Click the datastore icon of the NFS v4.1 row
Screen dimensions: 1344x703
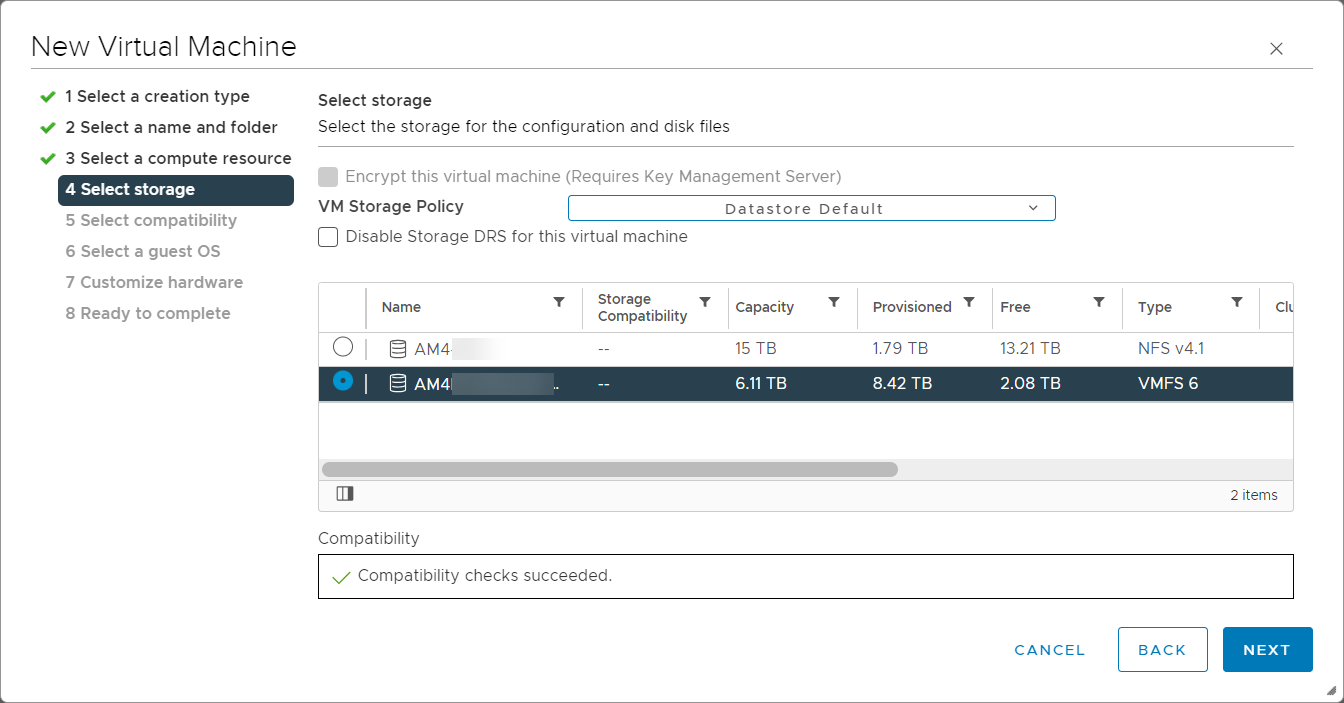[398, 349]
